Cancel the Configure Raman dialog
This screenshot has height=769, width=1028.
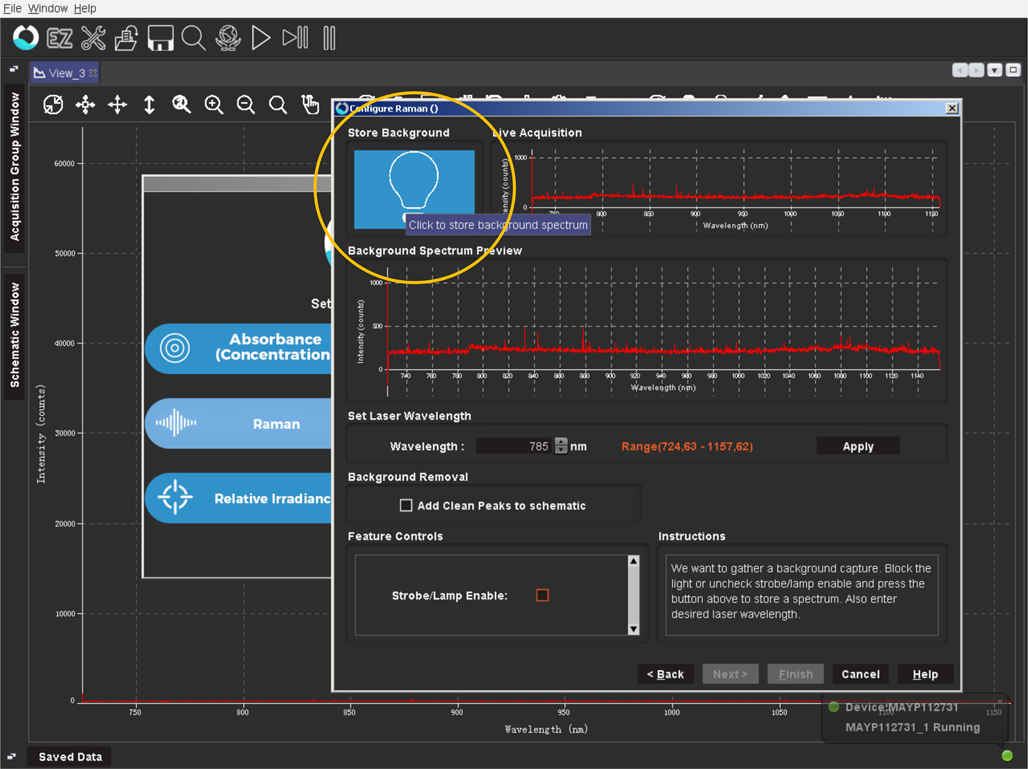click(x=860, y=674)
